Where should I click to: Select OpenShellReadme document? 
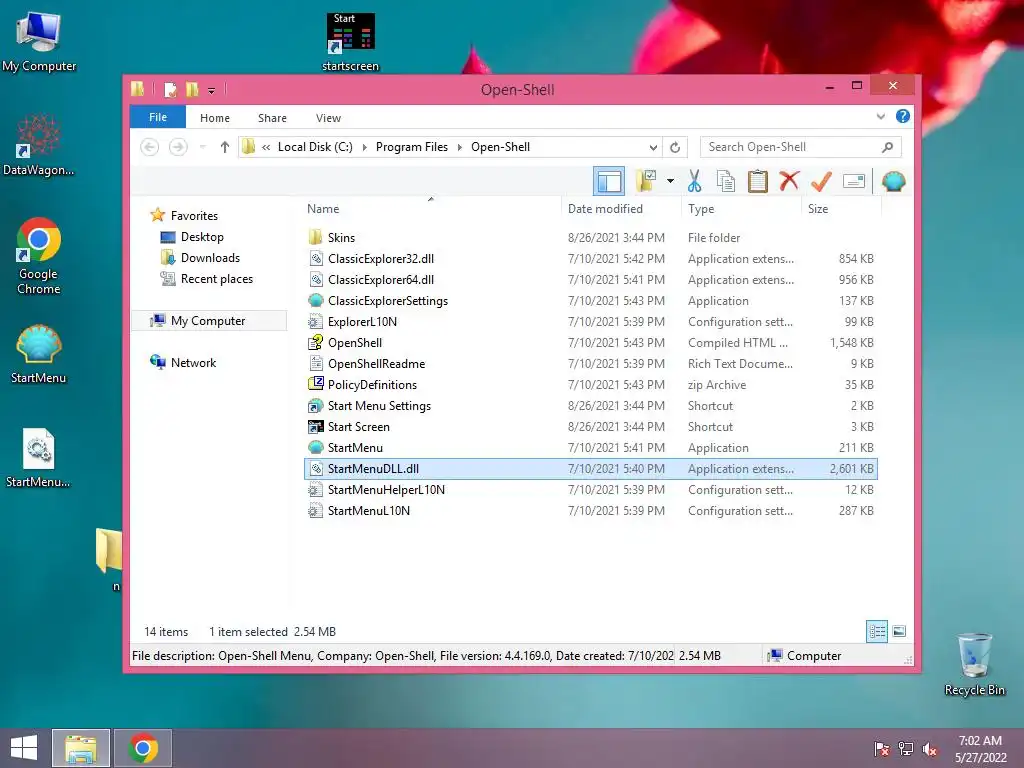pos(590,364)
